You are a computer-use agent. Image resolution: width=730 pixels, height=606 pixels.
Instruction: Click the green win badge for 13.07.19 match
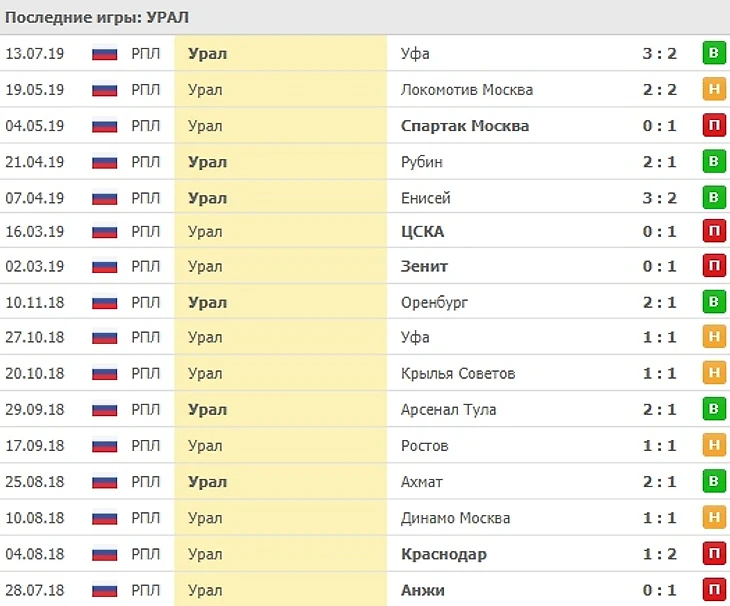(713, 54)
